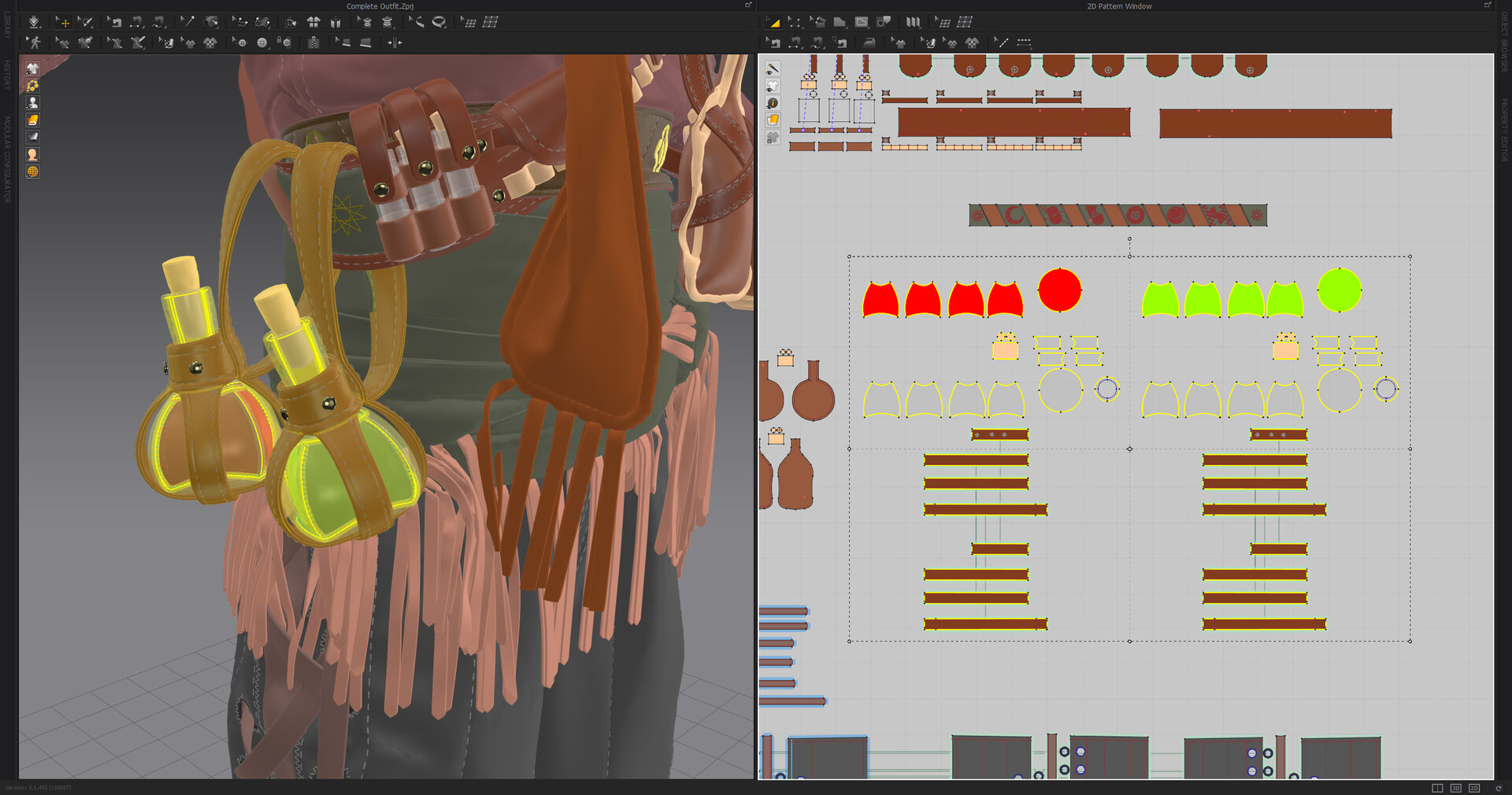Select the Segment Sewing tool in 2D toolbar

[795, 43]
